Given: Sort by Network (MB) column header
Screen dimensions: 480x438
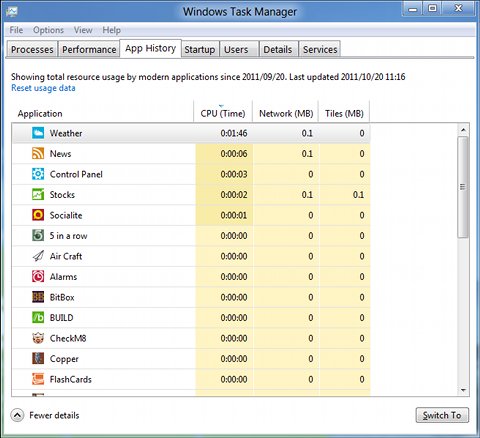Looking at the screenshot, I should coord(286,113).
